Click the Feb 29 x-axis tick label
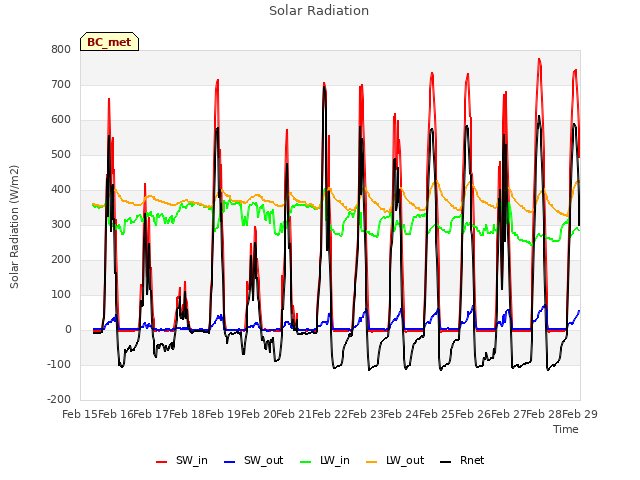 580,414
